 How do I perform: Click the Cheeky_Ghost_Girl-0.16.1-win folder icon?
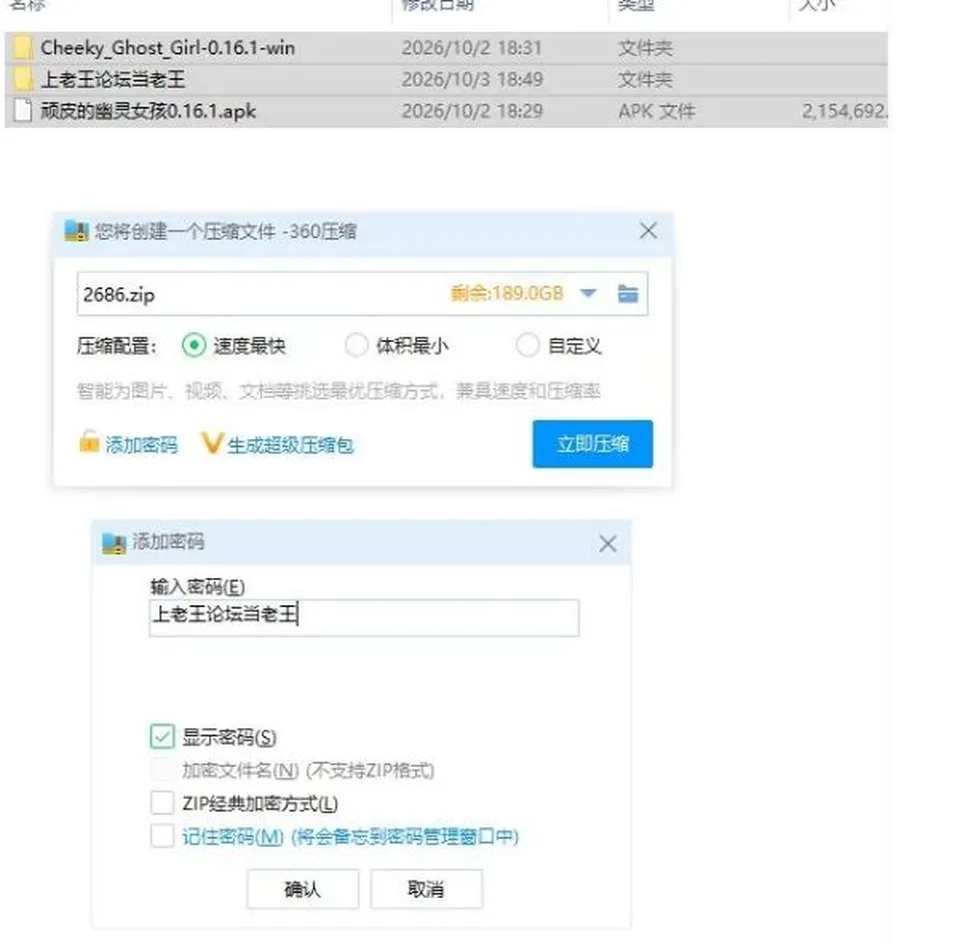[x=22, y=48]
